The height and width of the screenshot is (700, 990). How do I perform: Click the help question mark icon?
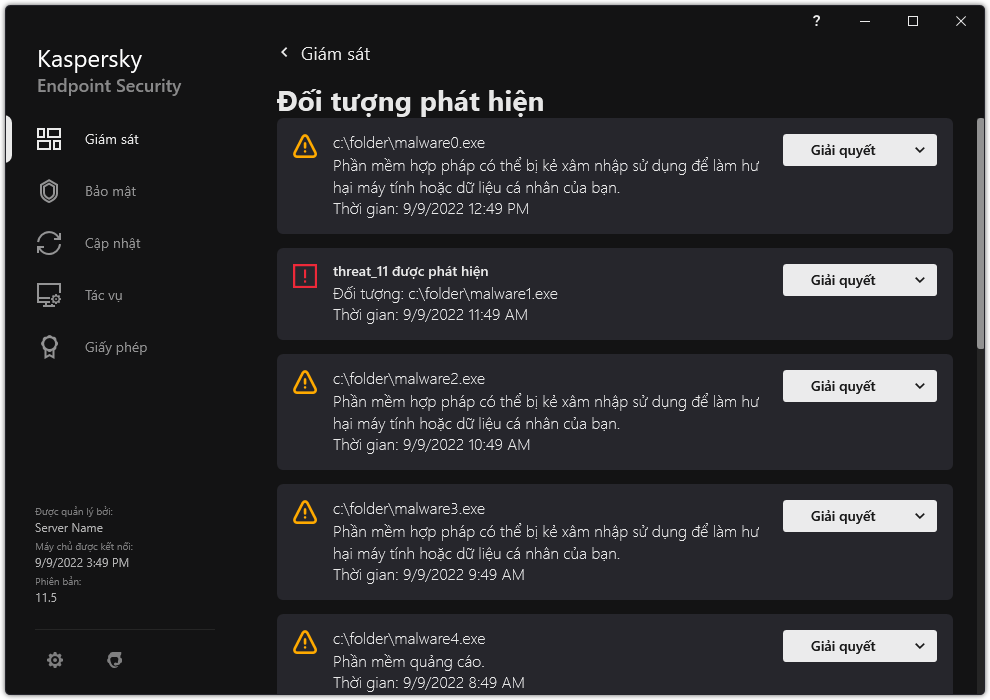(x=817, y=21)
